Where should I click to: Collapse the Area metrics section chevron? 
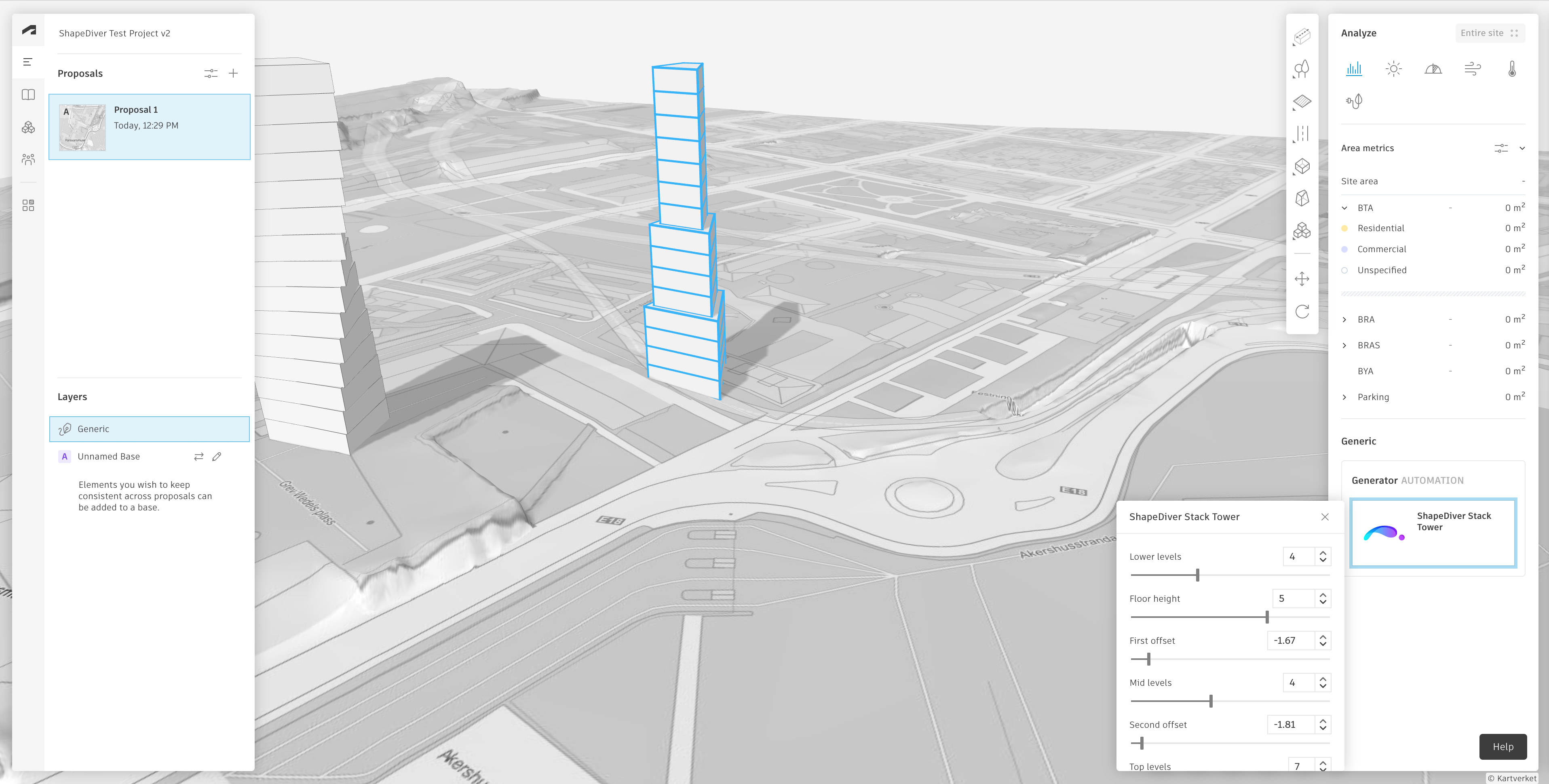(x=1522, y=148)
